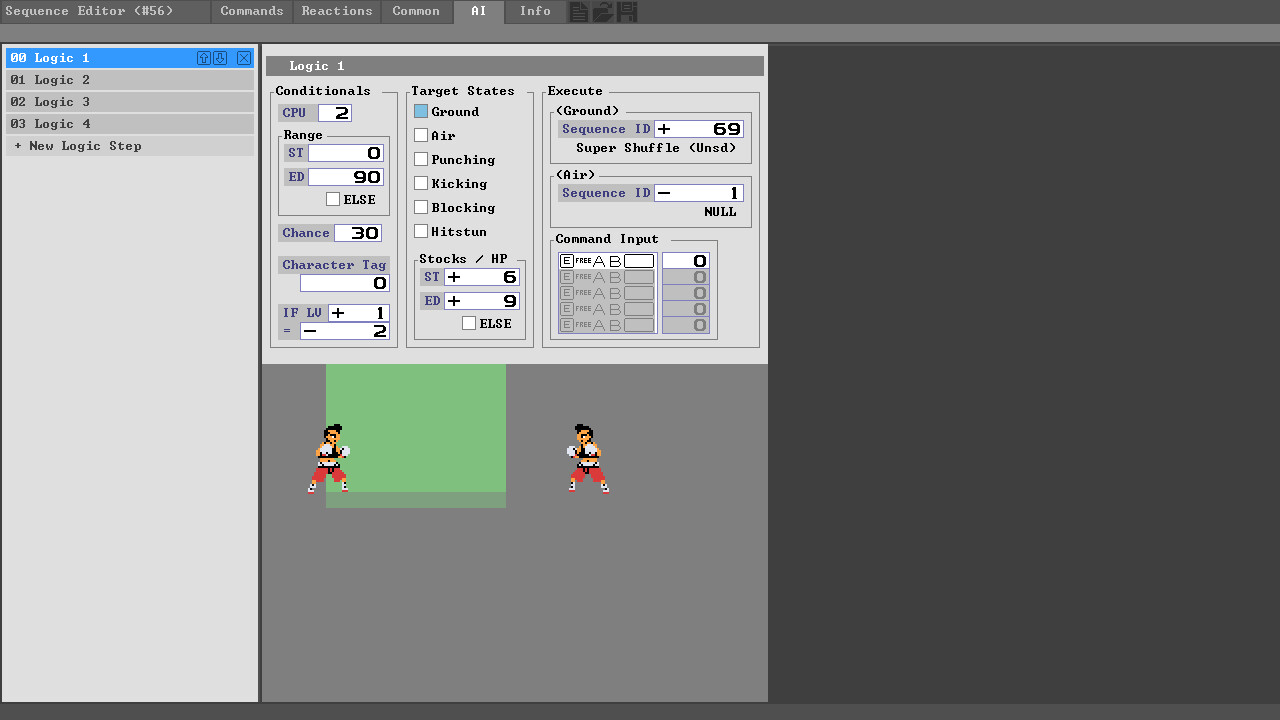Flip the minus sign on the Air Sequence ID
The width and height of the screenshot is (1280, 720).
coord(664,192)
